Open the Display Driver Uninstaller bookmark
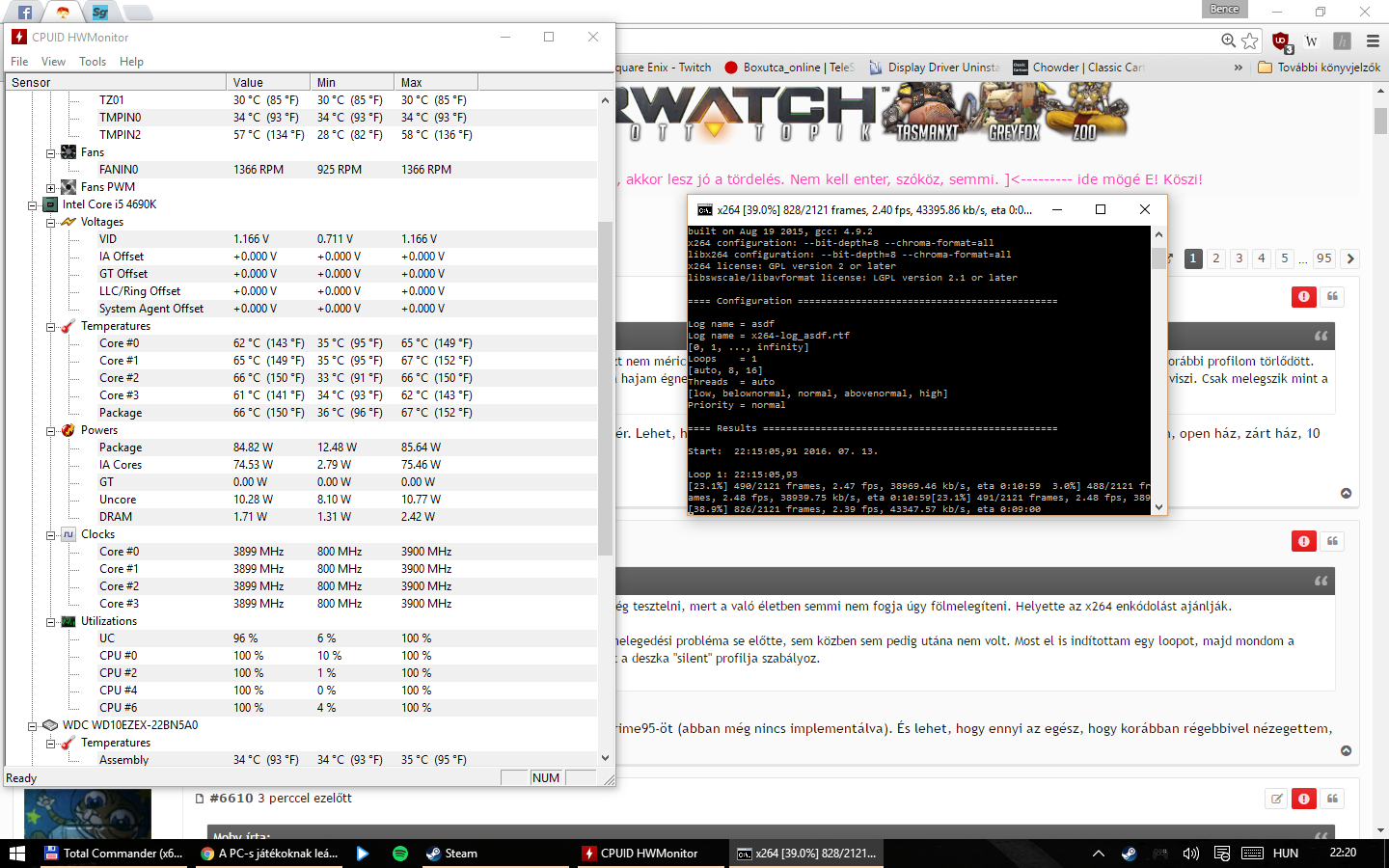1389x868 pixels. (x=935, y=68)
